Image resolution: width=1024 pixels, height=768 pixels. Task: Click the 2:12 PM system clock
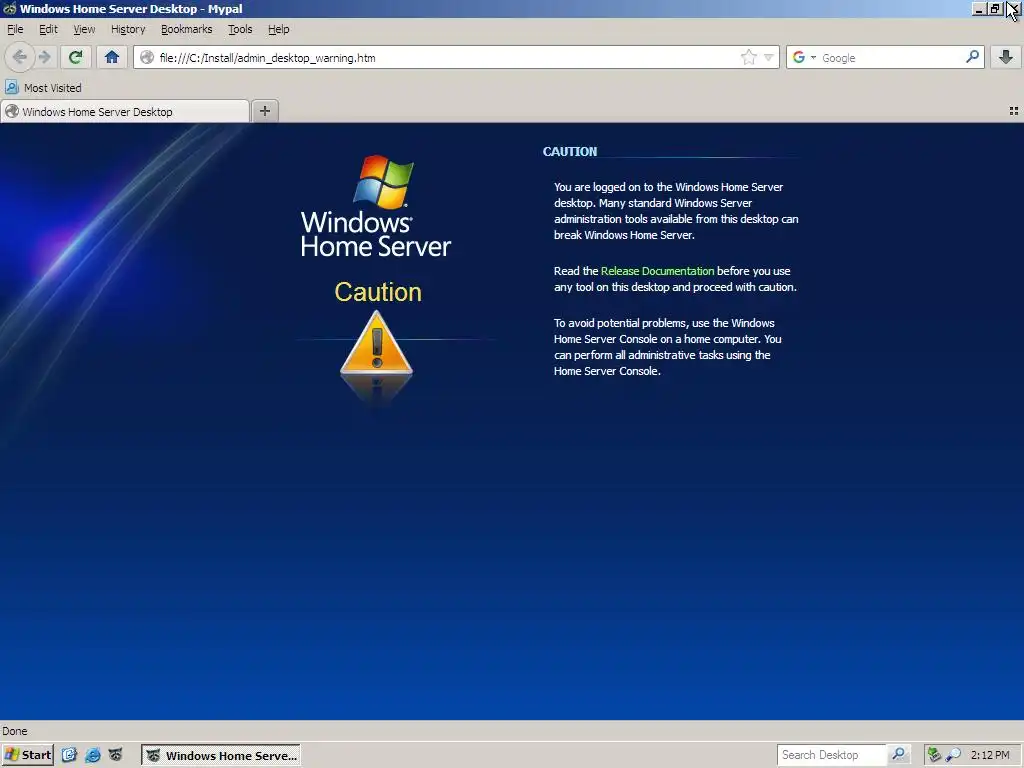(x=990, y=755)
